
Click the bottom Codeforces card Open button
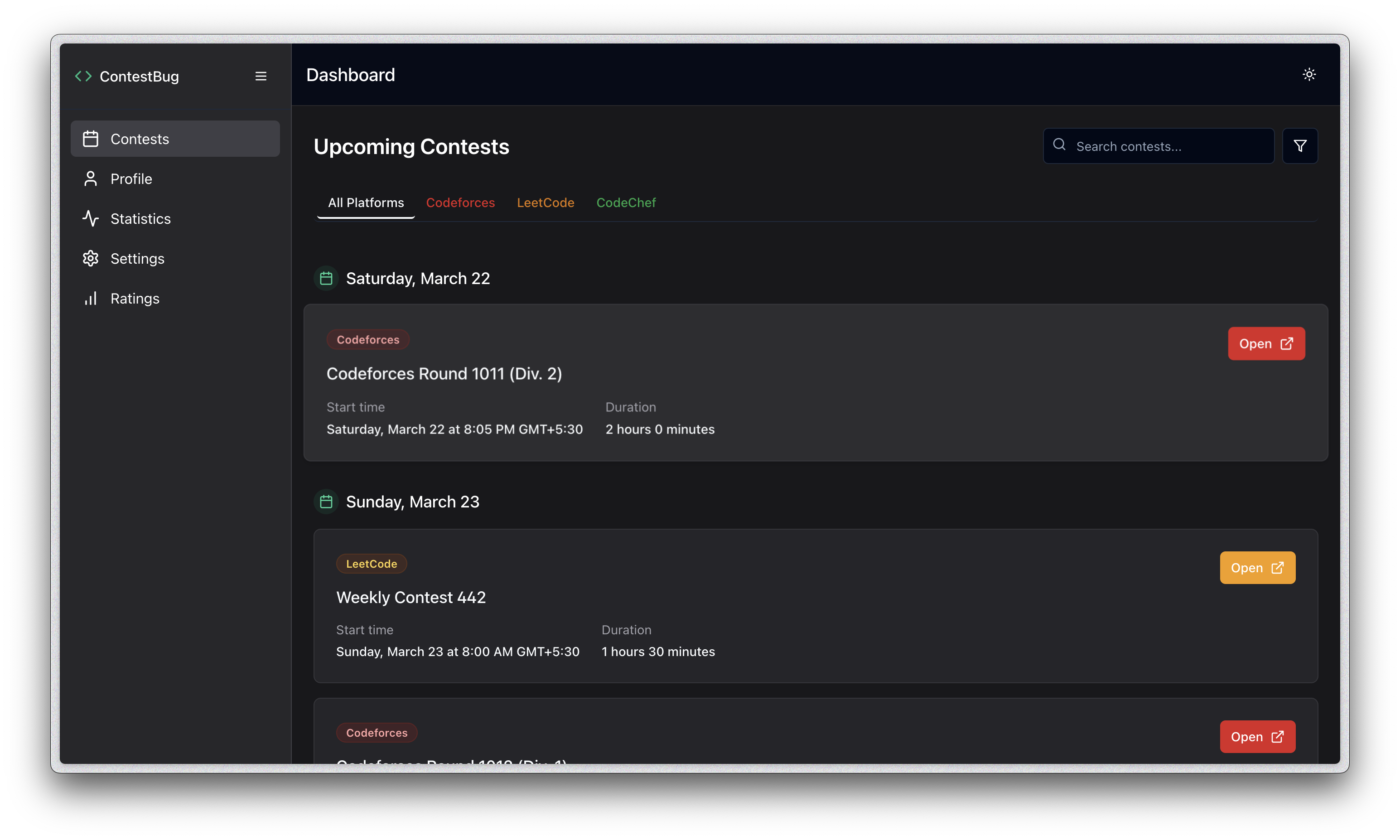click(1257, 736)
